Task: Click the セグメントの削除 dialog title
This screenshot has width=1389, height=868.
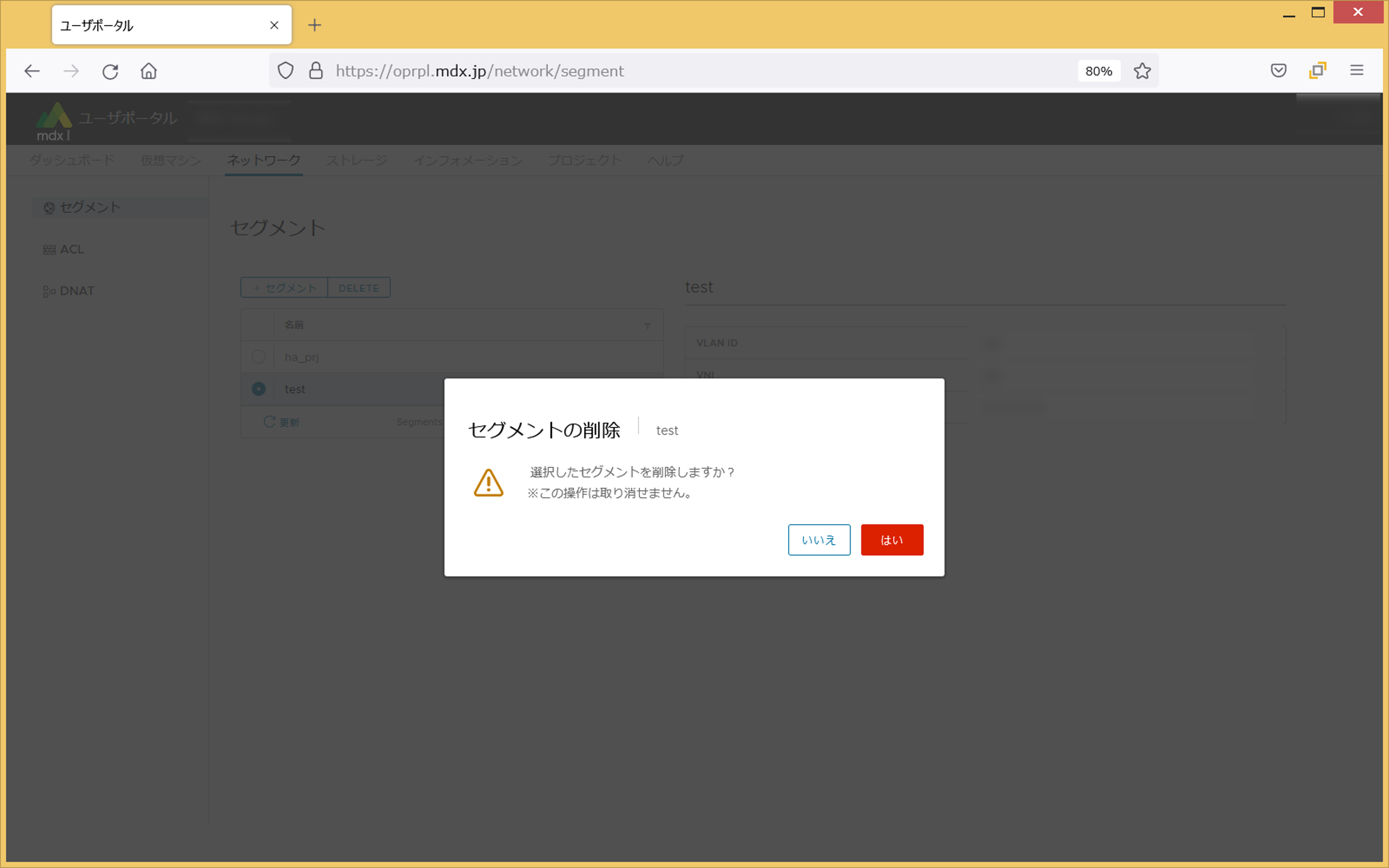Action: (x=544, y=430)
